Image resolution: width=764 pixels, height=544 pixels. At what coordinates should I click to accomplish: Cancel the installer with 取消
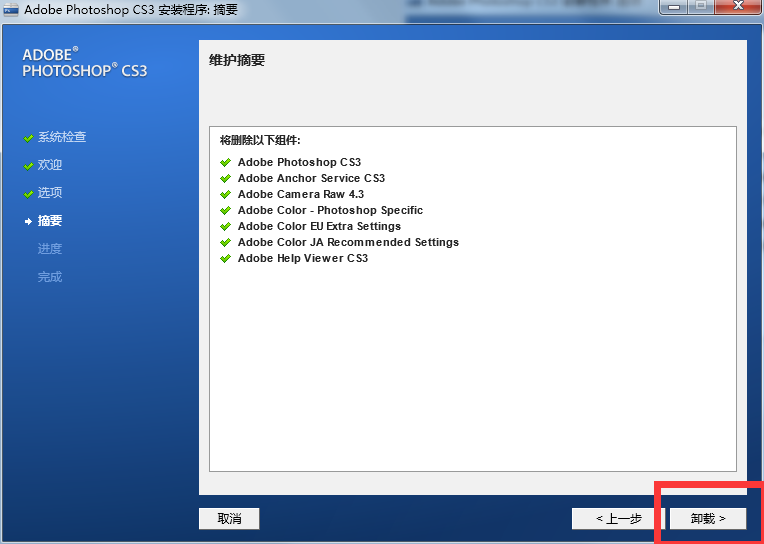[x=229, y=519]
